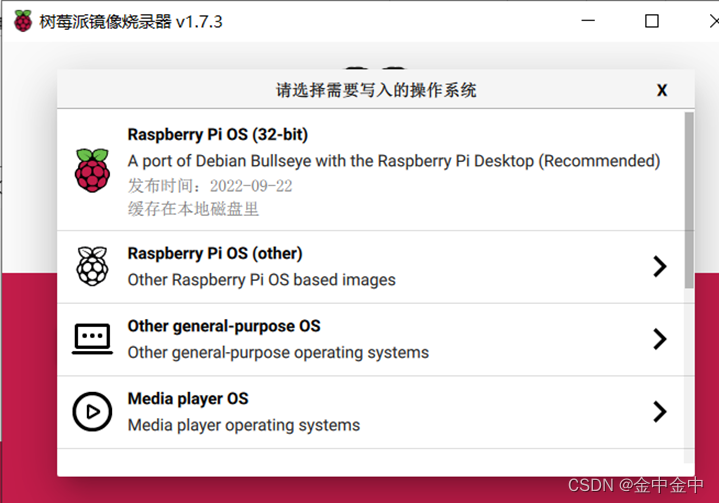
Task: Click 'Media player operating systems' description
Action: [x=244, y=425]
